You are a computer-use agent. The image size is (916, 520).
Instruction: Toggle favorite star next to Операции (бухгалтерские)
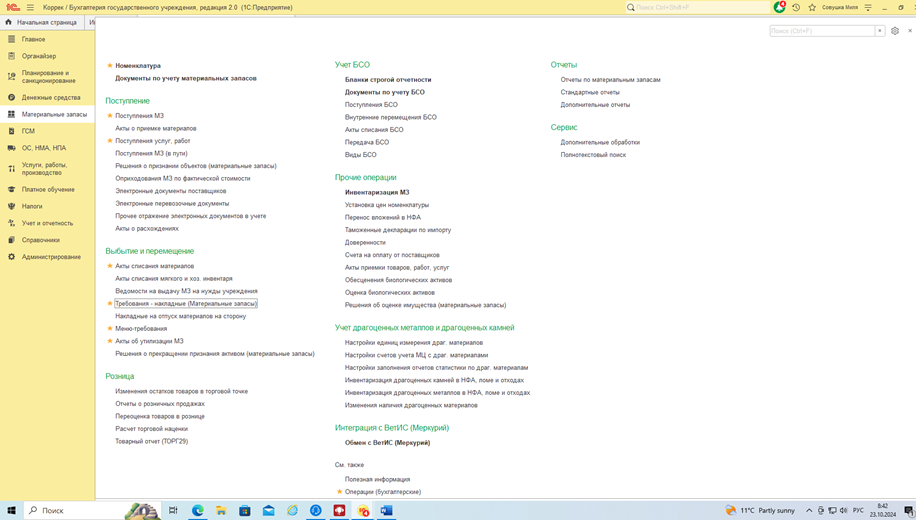pyautogui.click(x=339, y=492)
